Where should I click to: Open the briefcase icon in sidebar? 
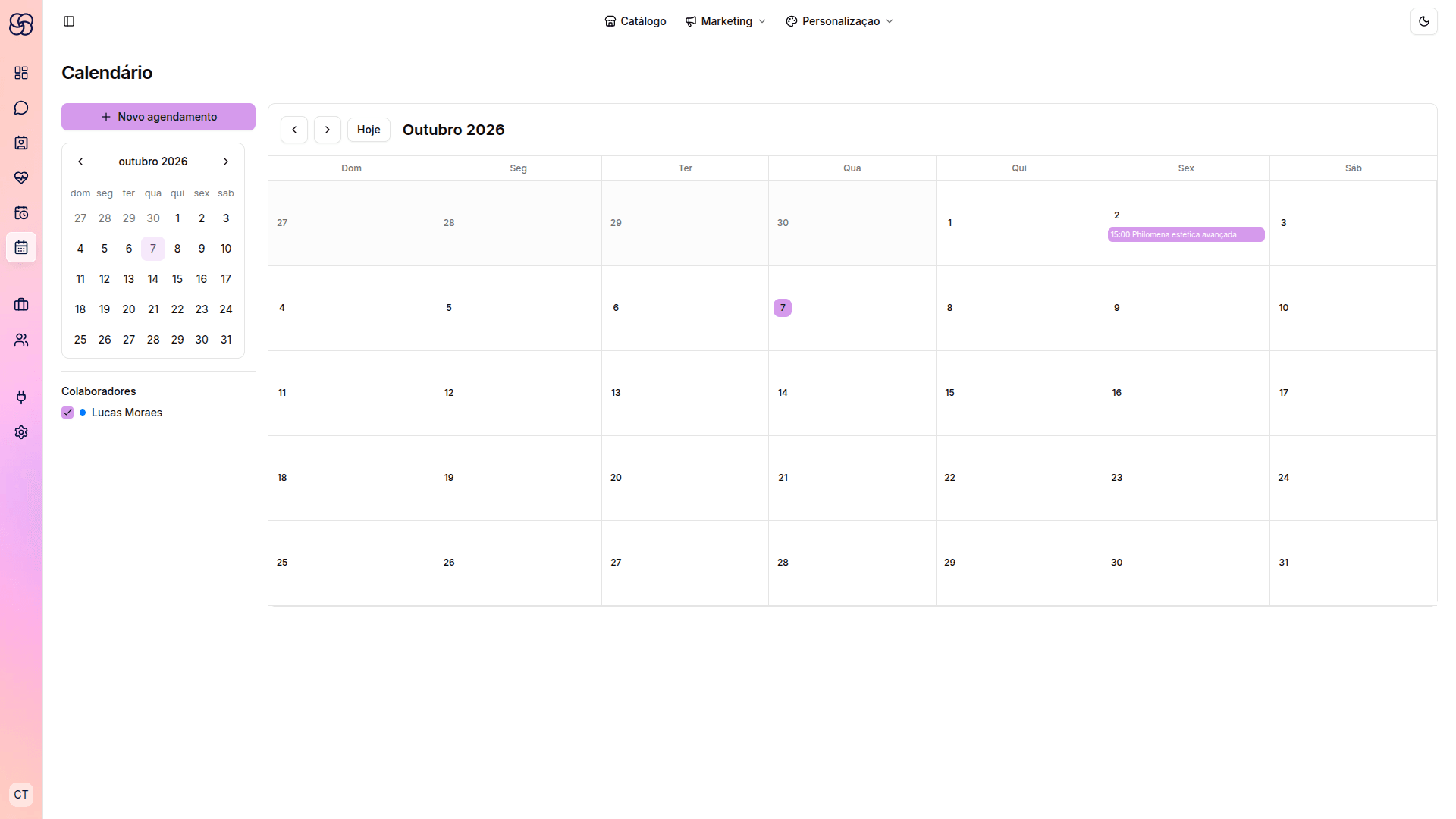21,305
